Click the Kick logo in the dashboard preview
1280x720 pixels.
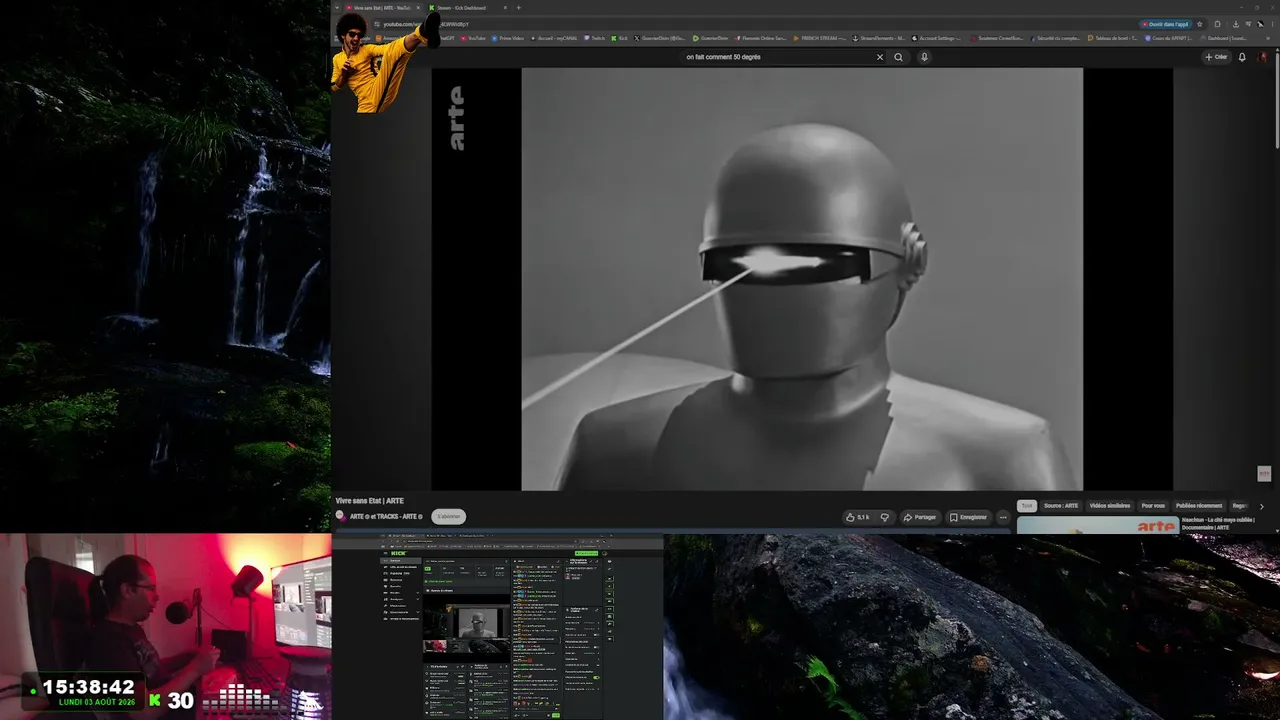(x=398, y=553)
